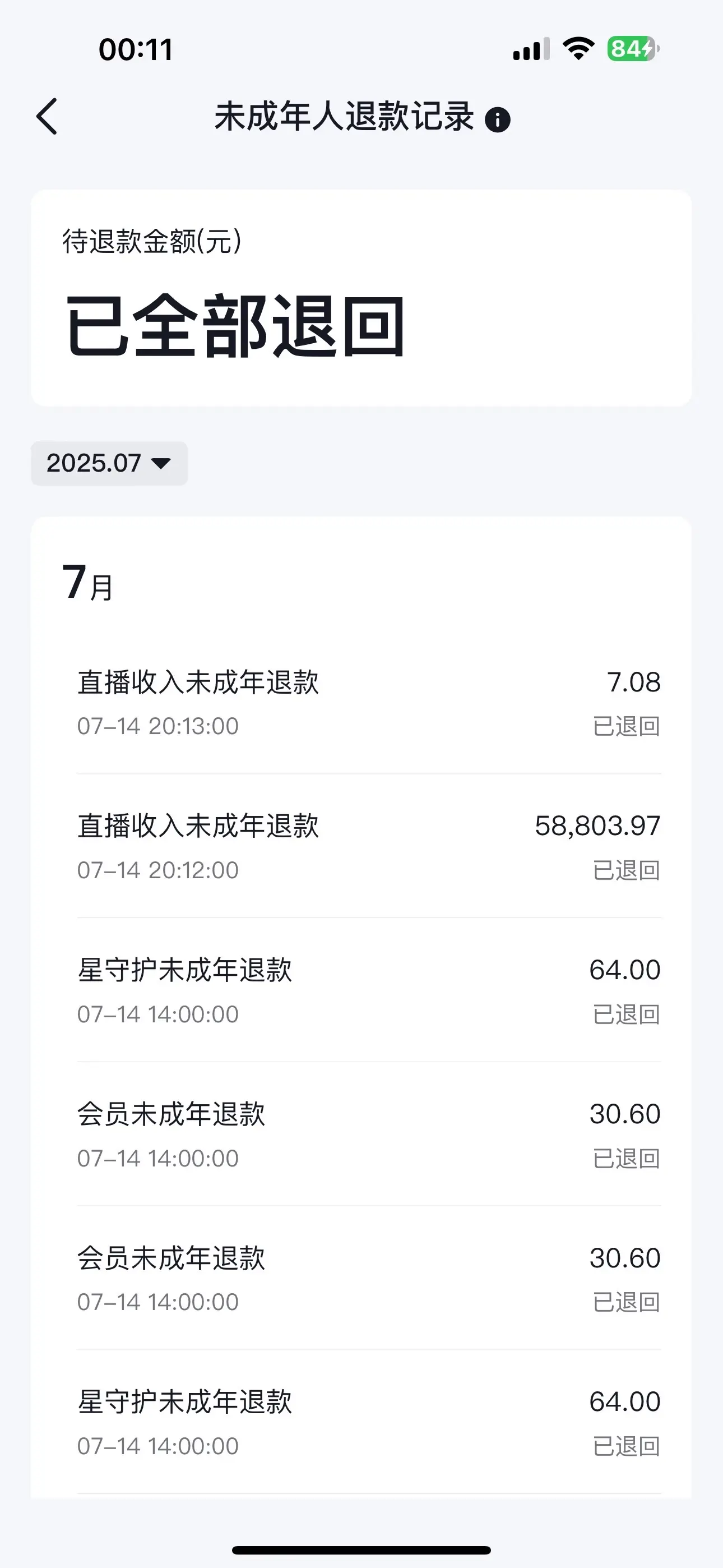Tap the 7月 section header
The height and width of the screenshot is (1568, 723).
87,583
